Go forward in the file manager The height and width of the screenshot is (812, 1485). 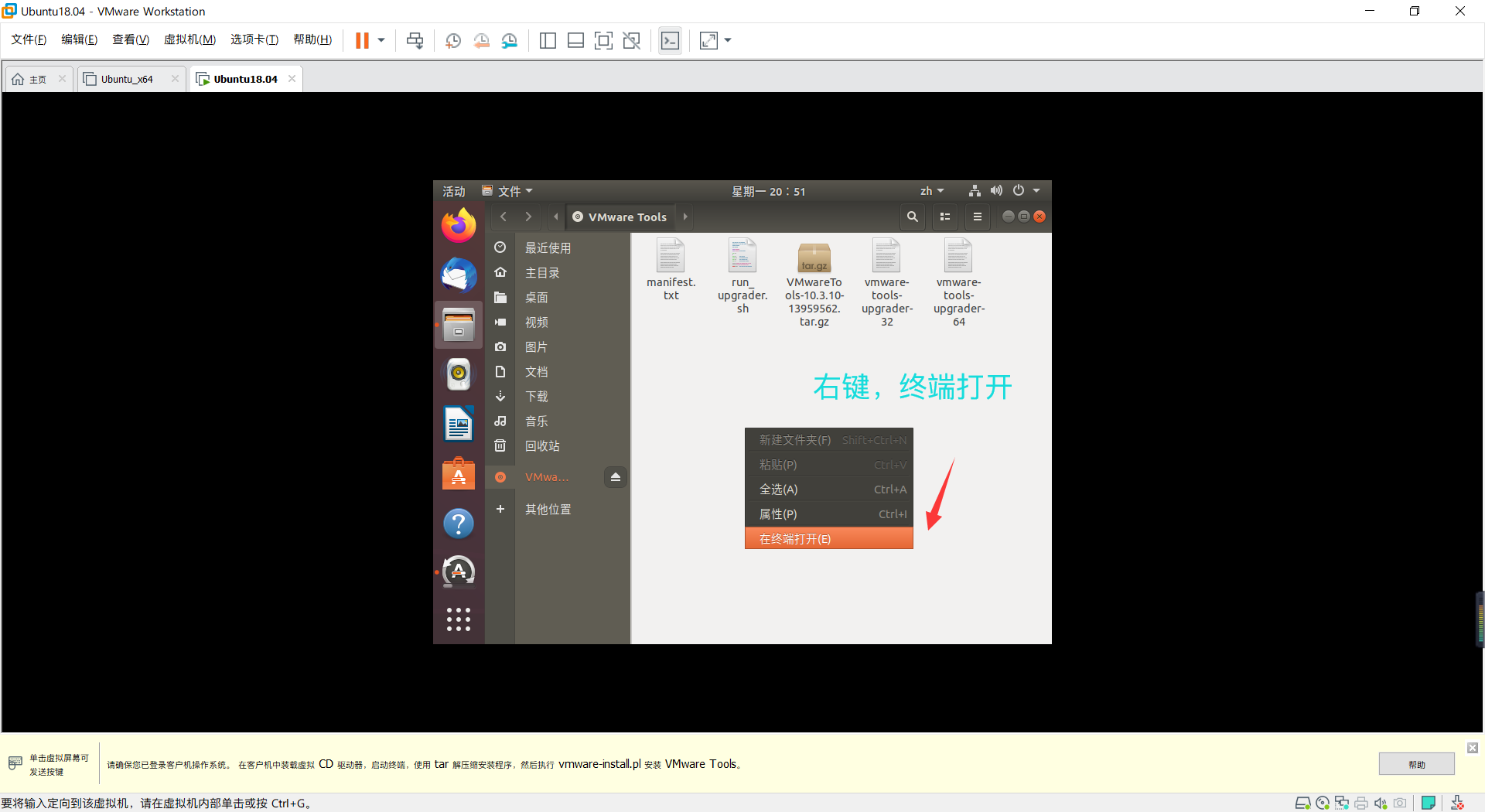[x=528, y=217]
